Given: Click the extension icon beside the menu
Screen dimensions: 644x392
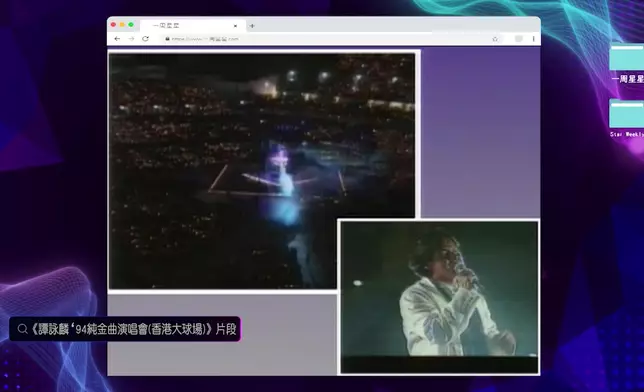Looking at the screenshot, I should pos(519,39).
